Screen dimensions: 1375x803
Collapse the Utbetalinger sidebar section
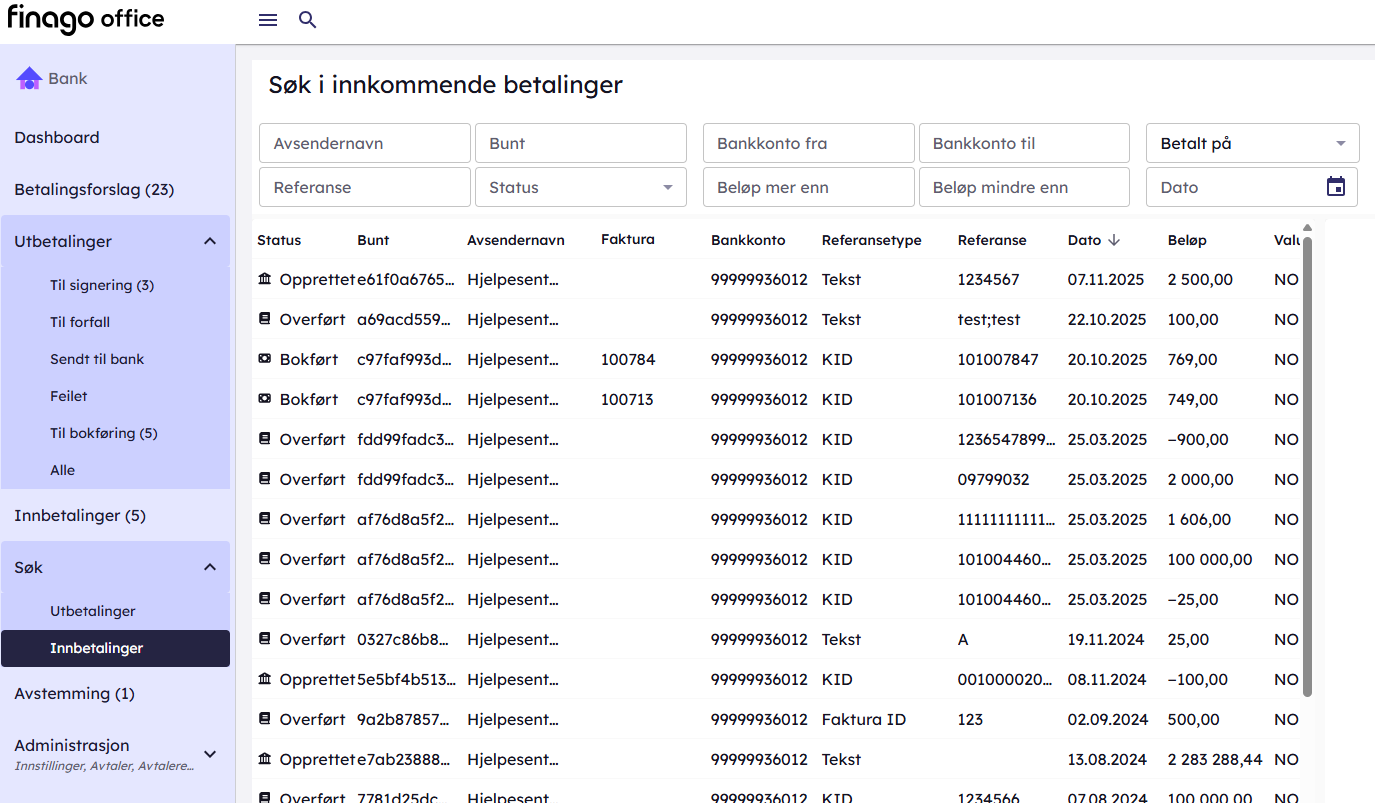pos(210,241)
